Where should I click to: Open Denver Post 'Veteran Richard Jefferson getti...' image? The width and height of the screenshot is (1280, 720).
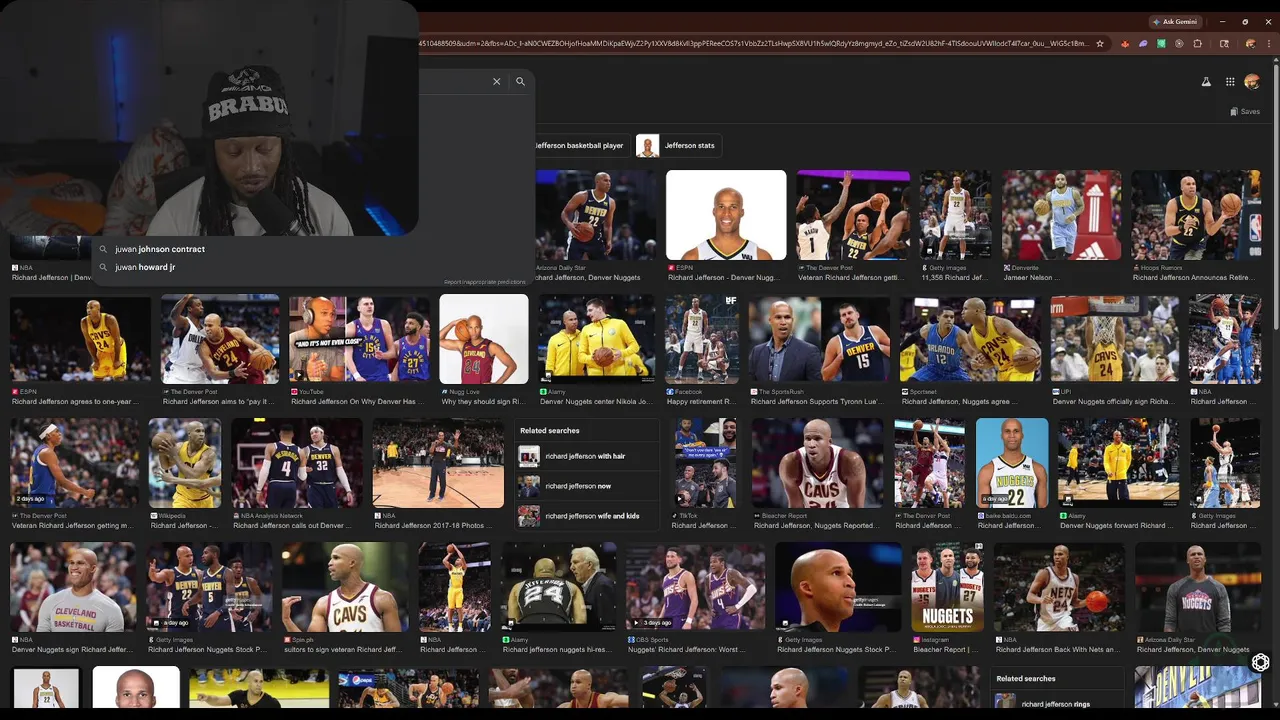point(853,215)
